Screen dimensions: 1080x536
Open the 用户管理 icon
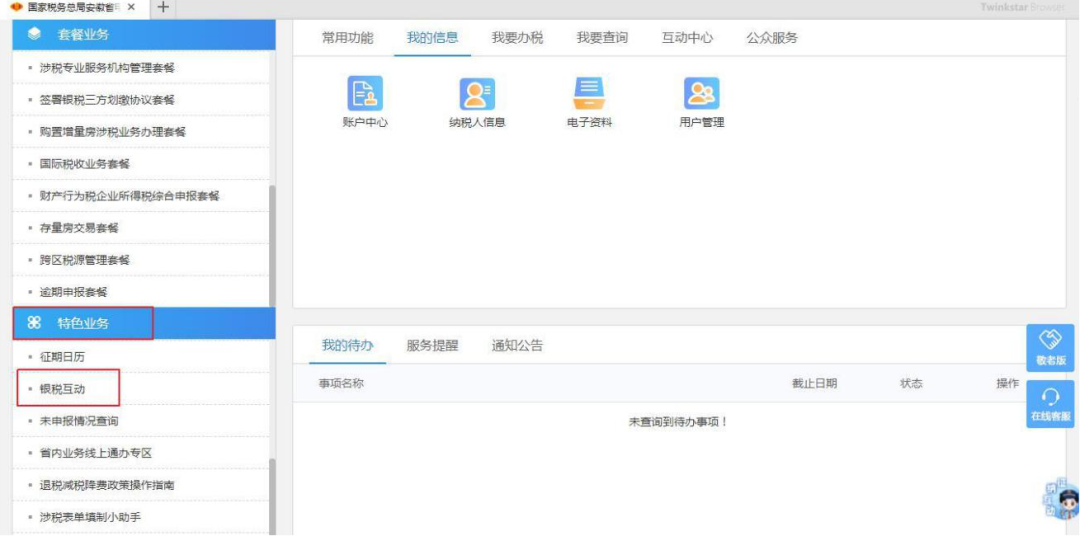point(701,94)
